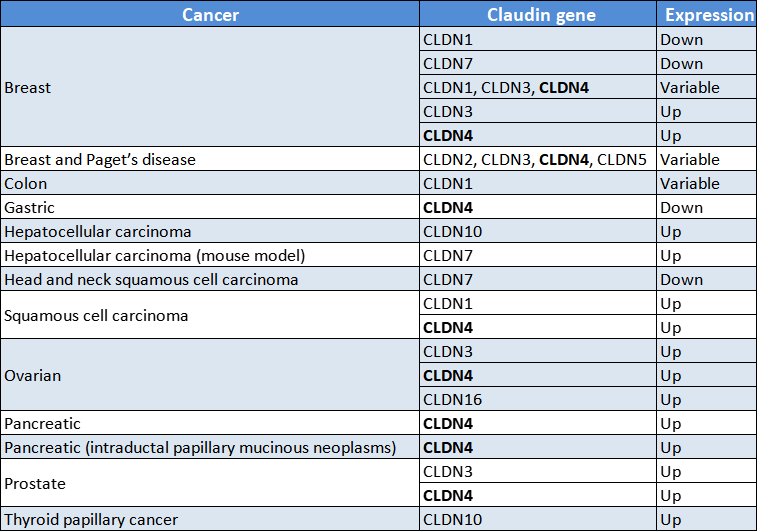Screen dimensions: 757x531
Task: Click the Cancer column header
Action: [210, 15]
